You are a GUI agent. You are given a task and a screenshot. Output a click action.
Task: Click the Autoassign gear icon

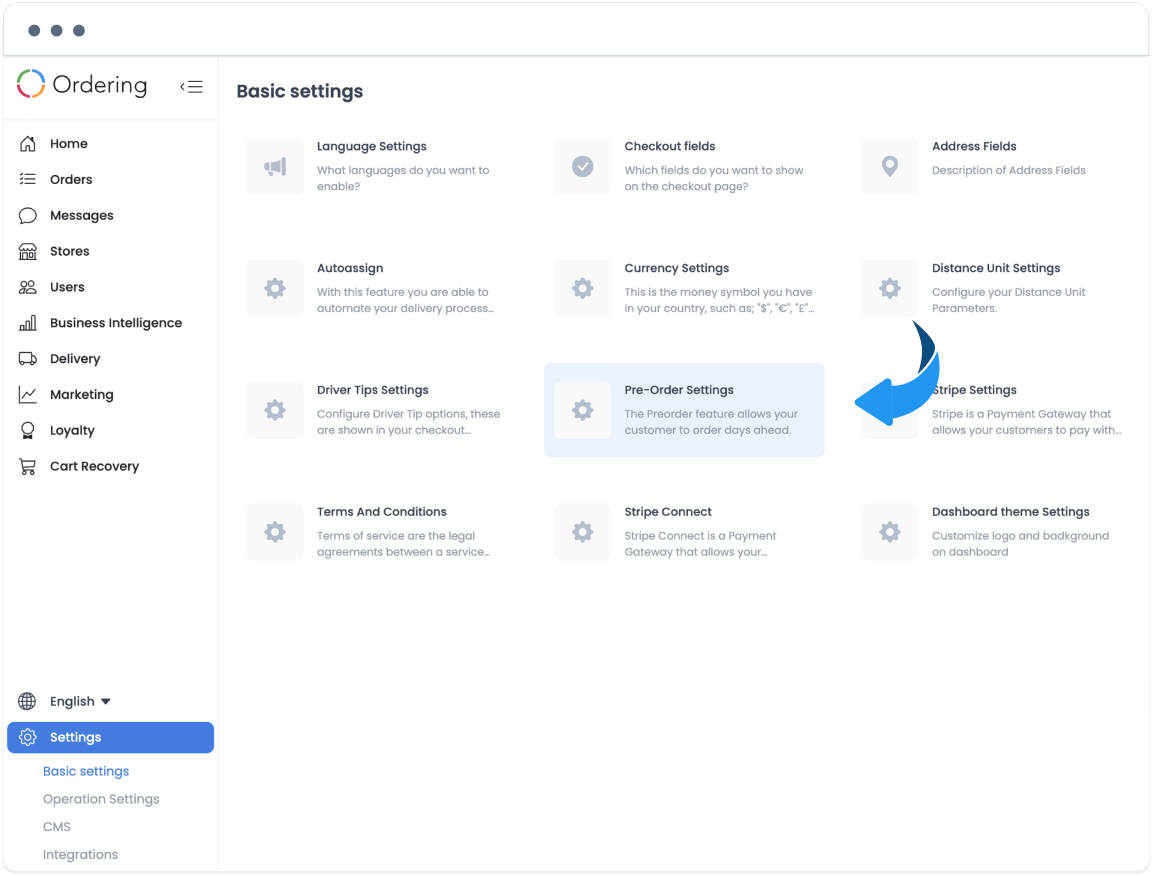click(x=275, y=288)
